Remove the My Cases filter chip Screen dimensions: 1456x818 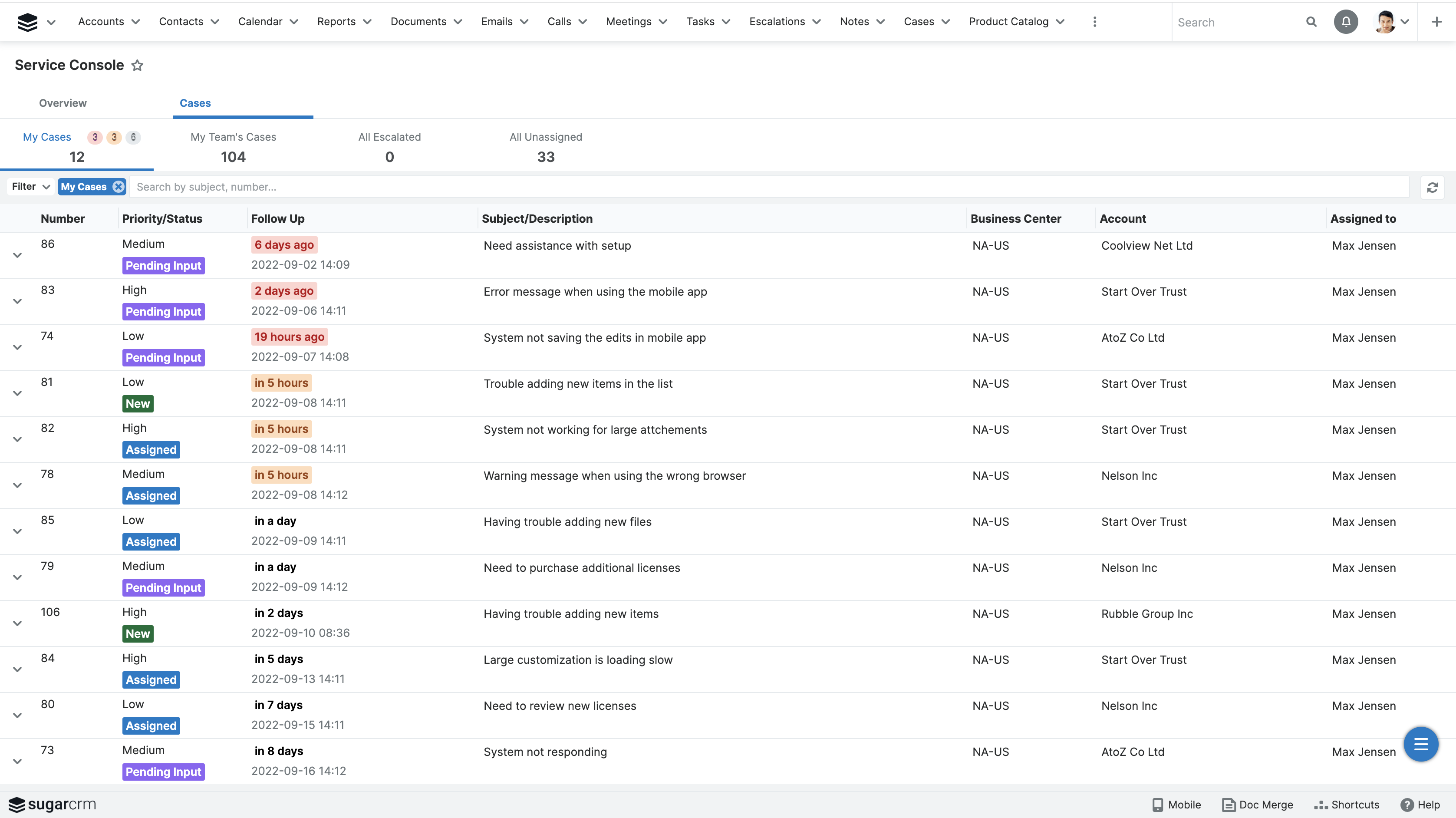(x=118, y=187)
